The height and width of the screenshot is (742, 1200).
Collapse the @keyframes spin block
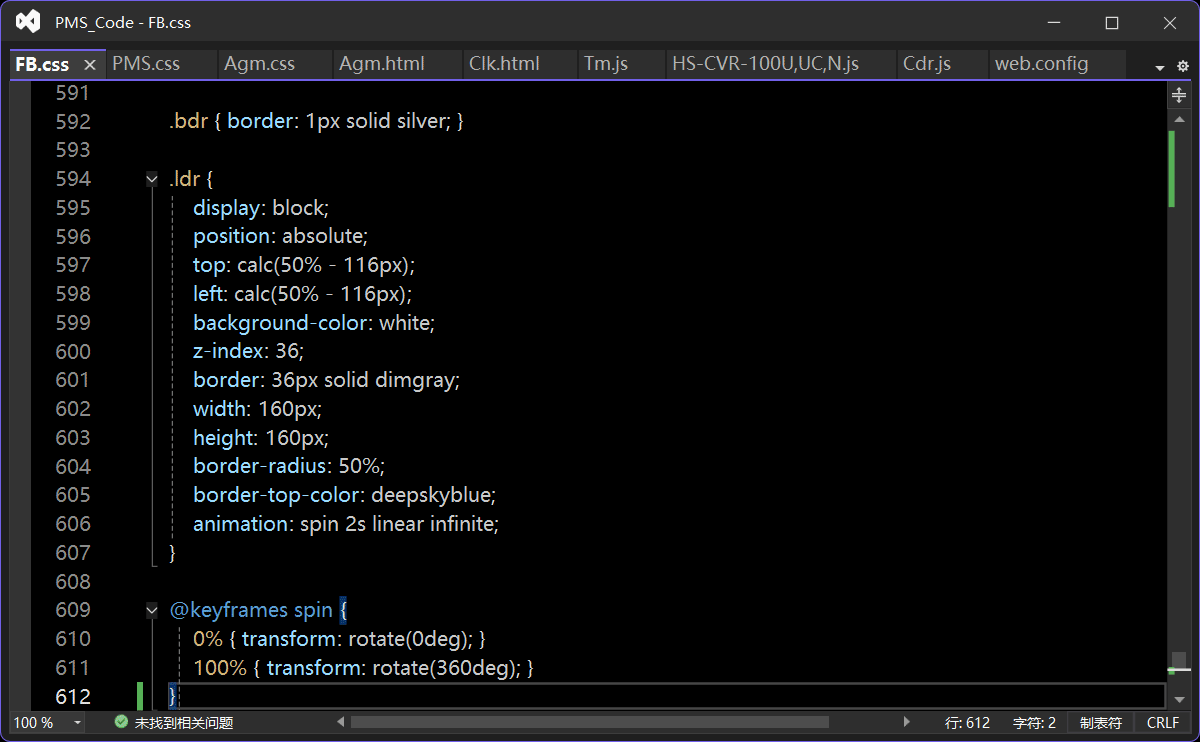(152, 610)
